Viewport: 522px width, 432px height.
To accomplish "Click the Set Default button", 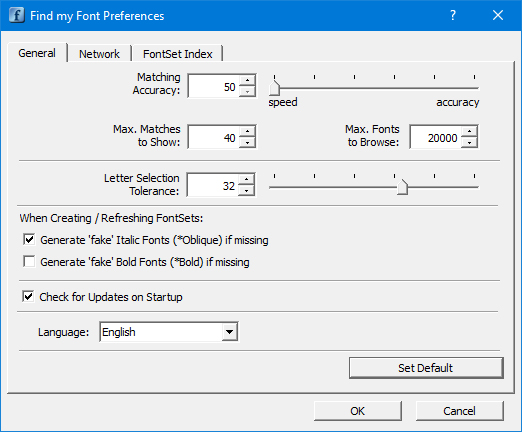I will point(426,368).
